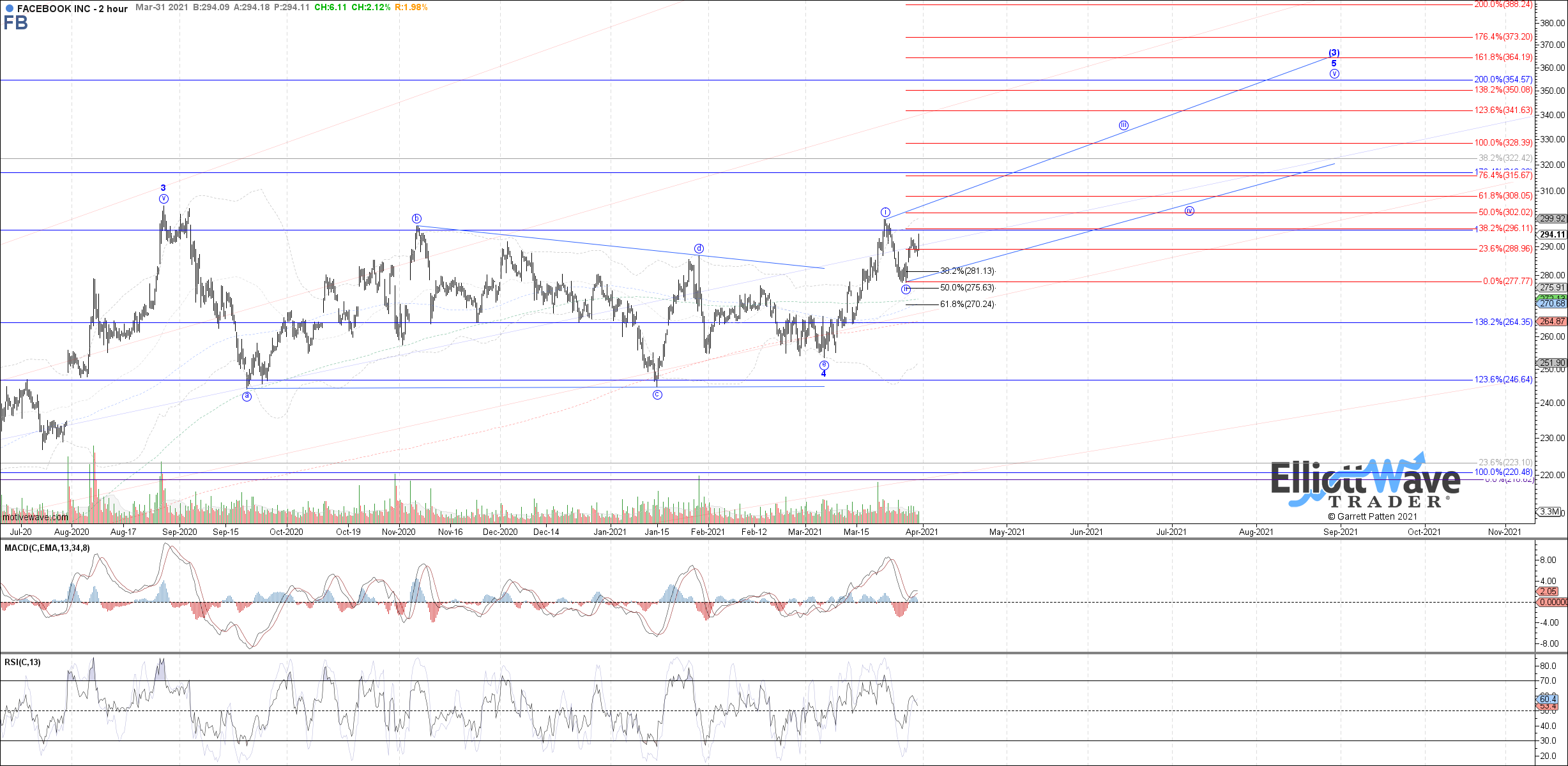Select the 23.6%(288.96) Fibonacci label
Screen dimensions: 1568x766
coord(1505,249)
